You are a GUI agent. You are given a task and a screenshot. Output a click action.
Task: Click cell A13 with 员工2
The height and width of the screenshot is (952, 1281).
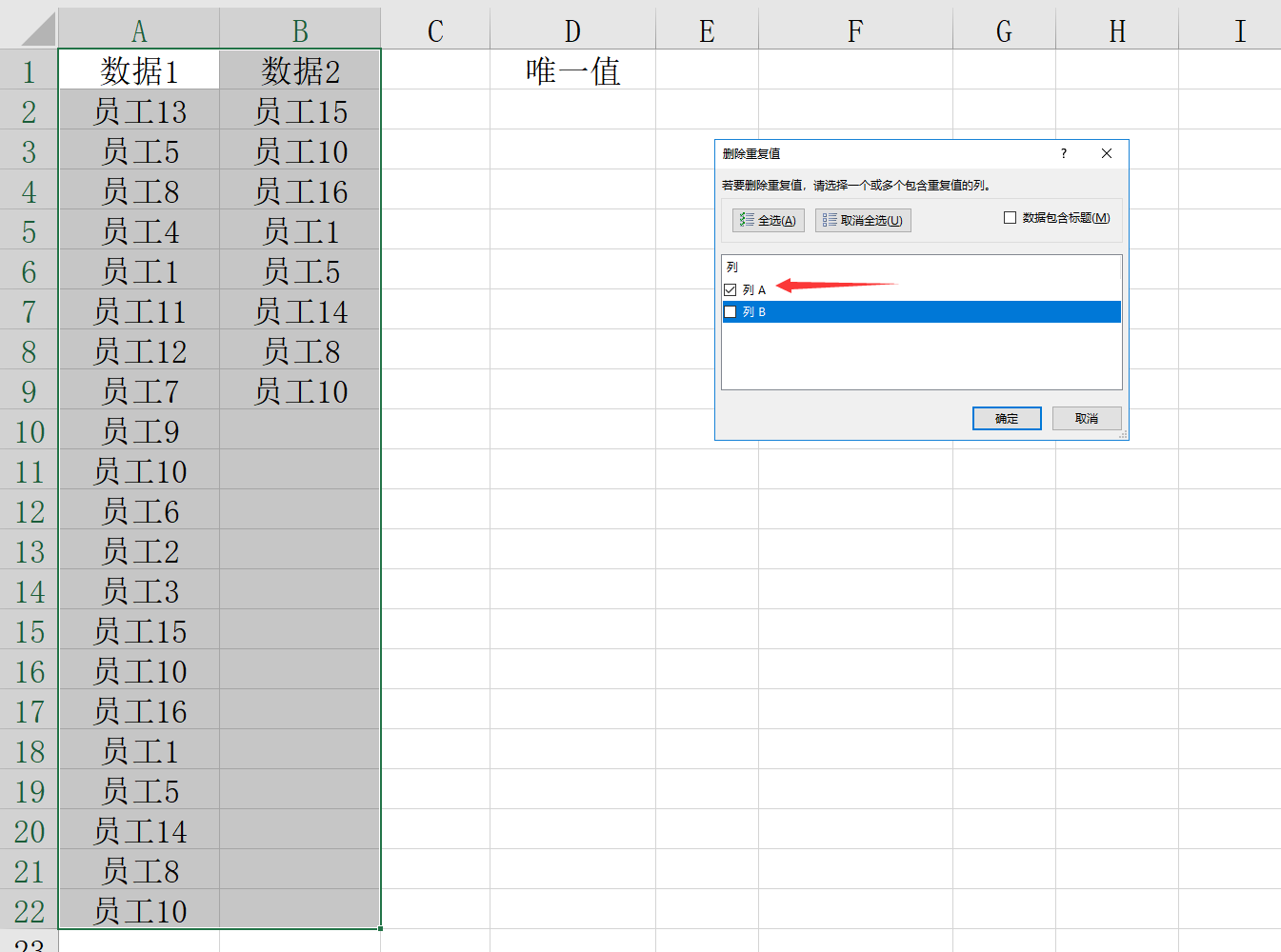[139, 550]
